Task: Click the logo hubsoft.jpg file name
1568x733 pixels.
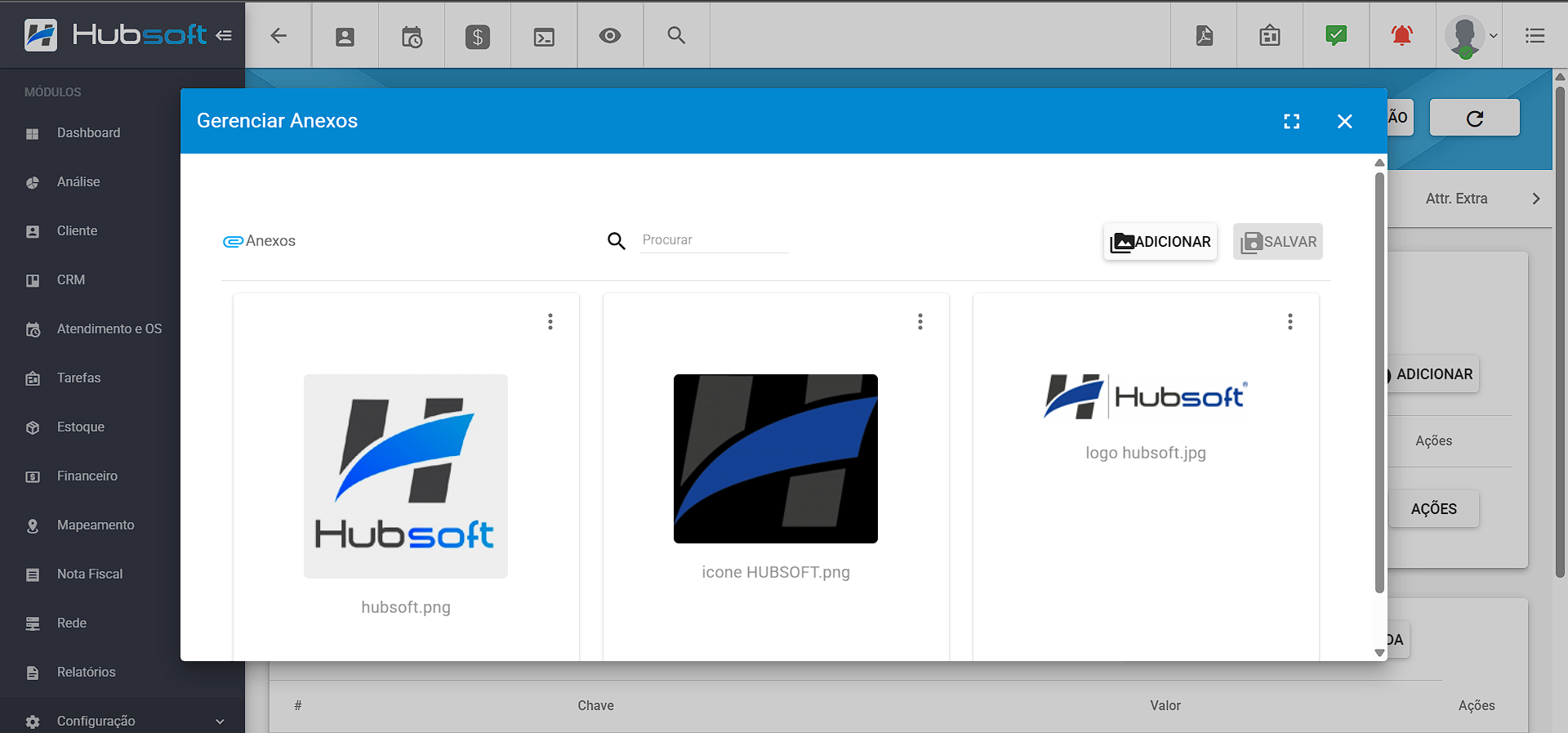Action: pyautogui.click(x=1146, y=453)
